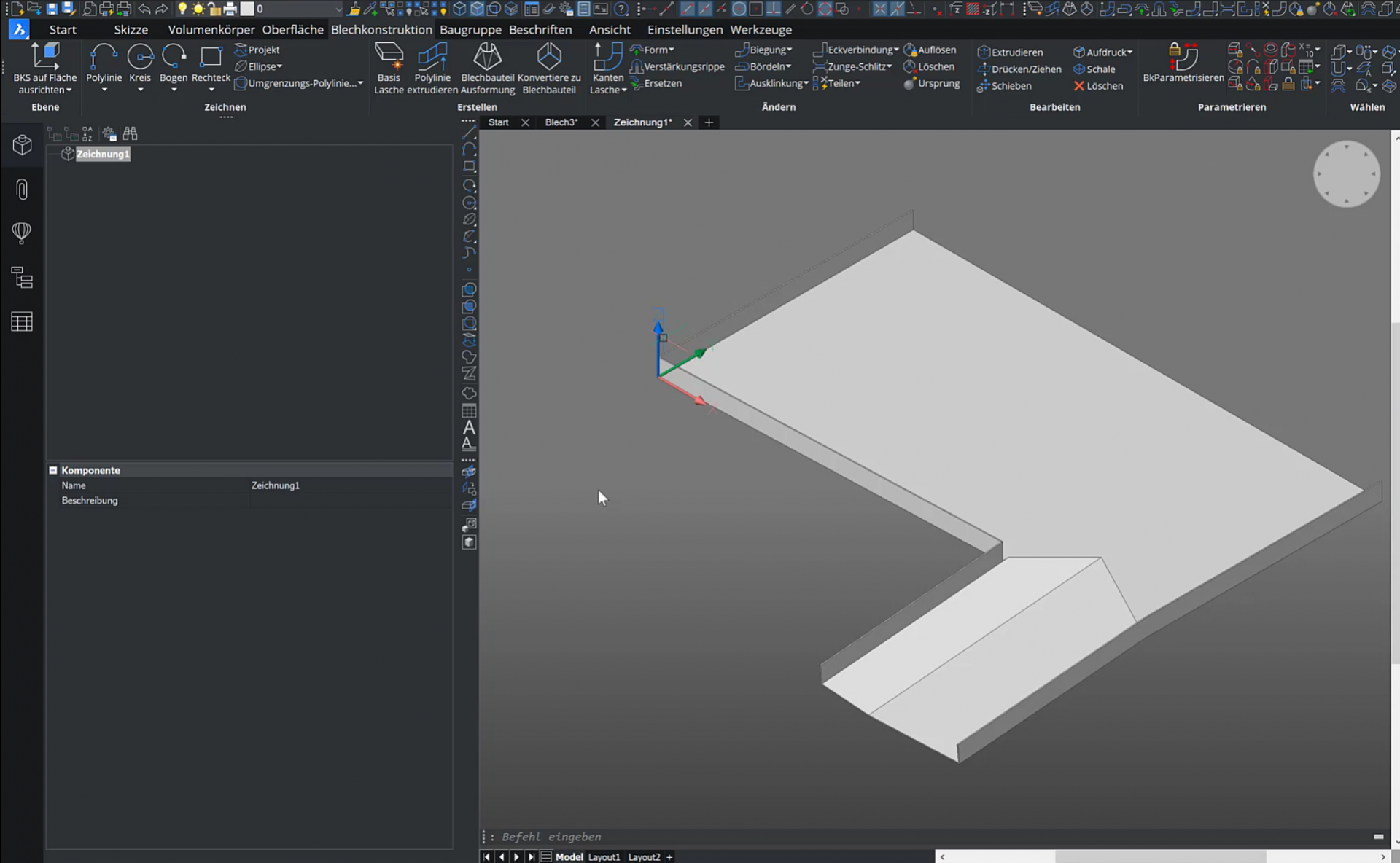Close the Zeichnung1* document tab

(x=688, y=122)
